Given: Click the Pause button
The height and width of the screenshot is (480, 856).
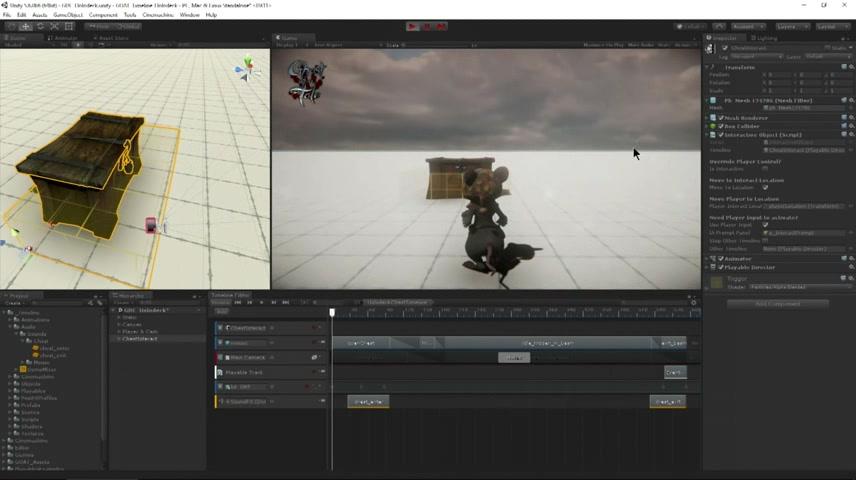Looking at the screenshot, I should [x=427, y=26].
